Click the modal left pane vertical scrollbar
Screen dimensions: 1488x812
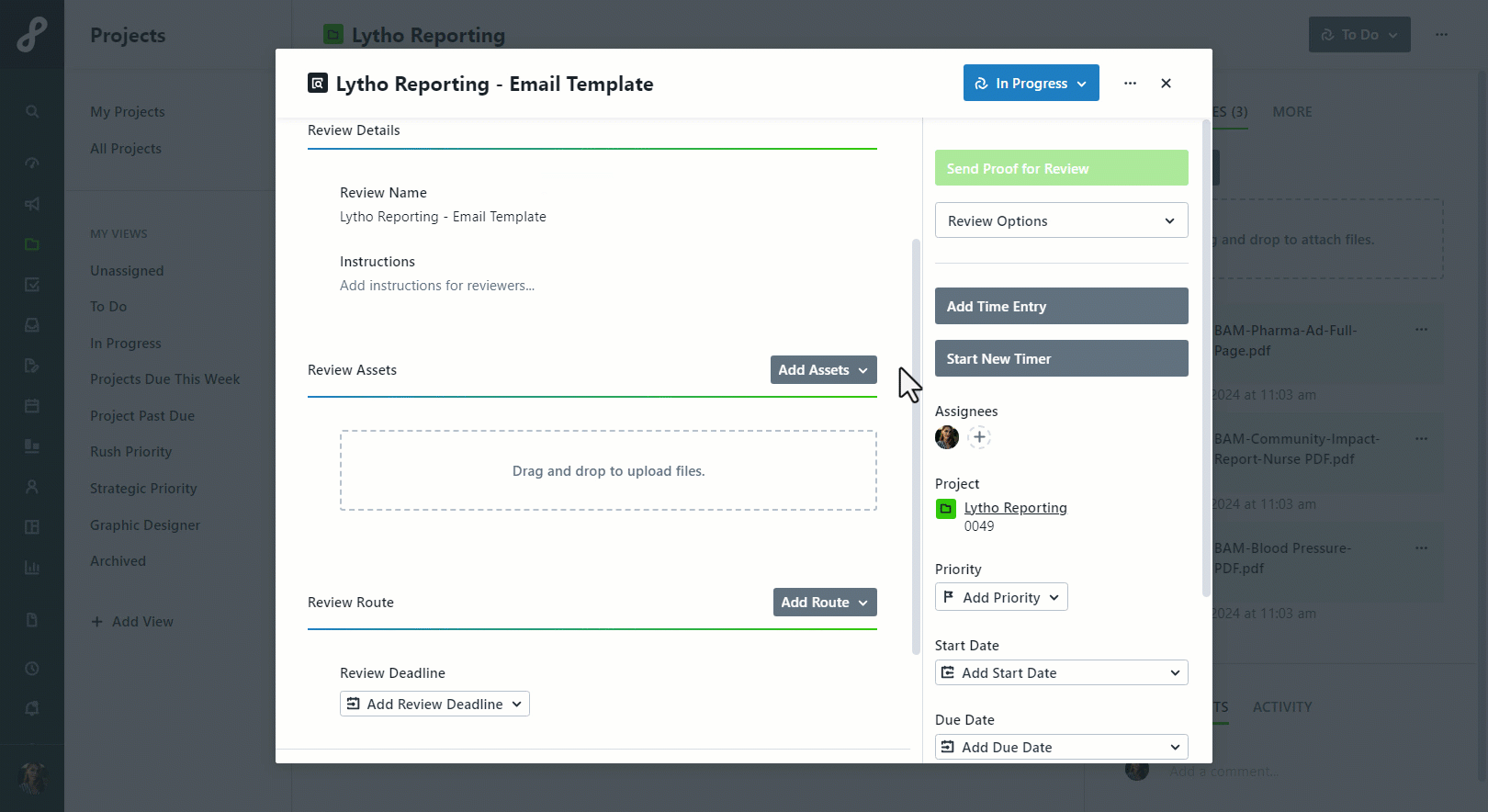916,446
